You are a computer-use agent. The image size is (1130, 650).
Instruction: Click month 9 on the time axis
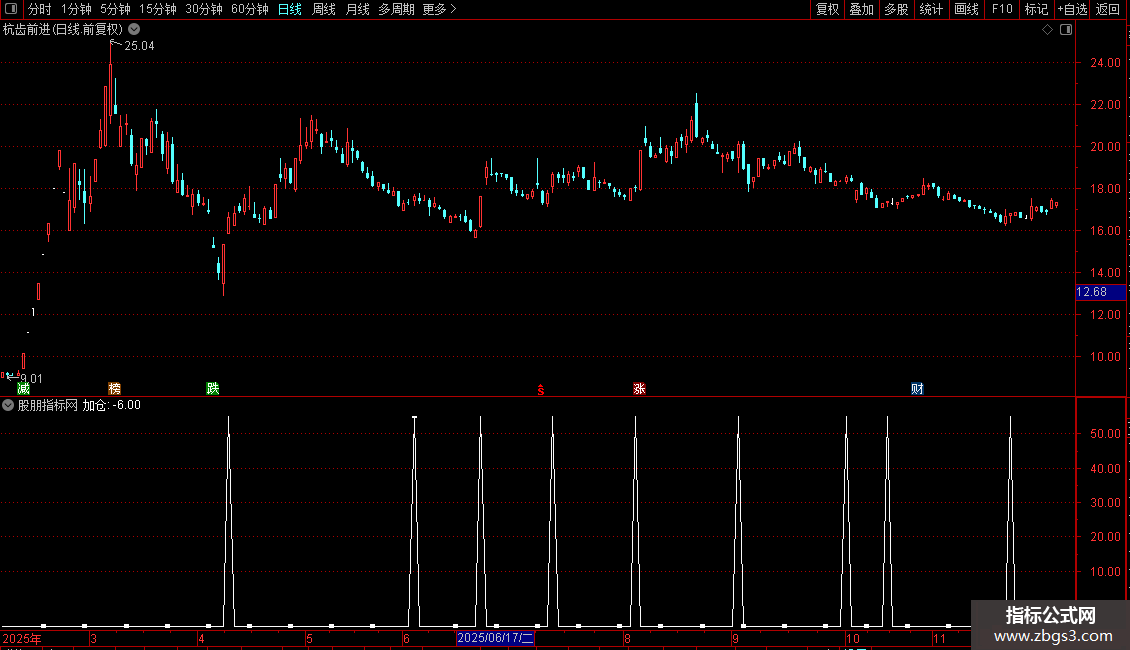(735, 639)
